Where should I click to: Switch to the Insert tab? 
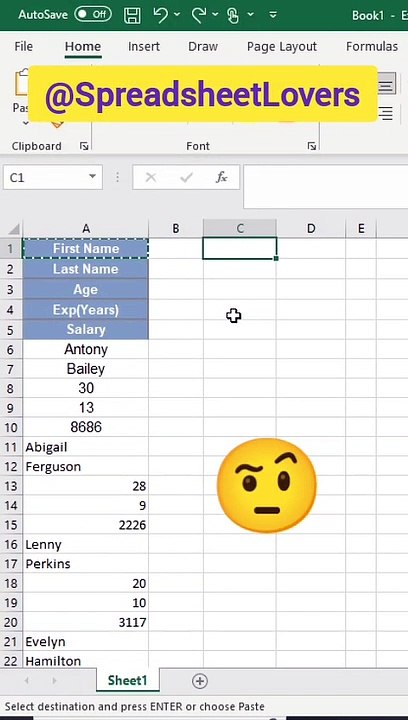pyautogui.click(x=144, y=46)
